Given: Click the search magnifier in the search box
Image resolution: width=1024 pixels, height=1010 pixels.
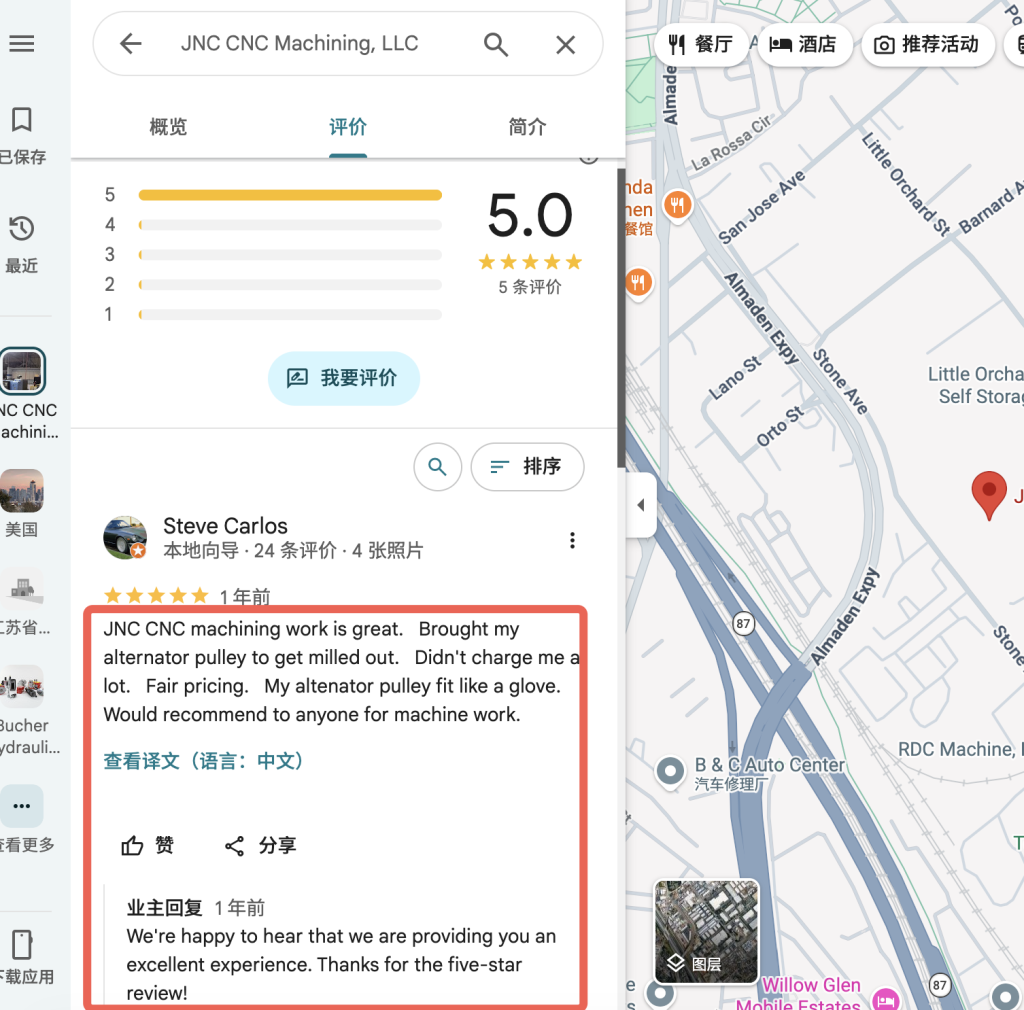Looking at the screenshot, I should tap(496, 44).
